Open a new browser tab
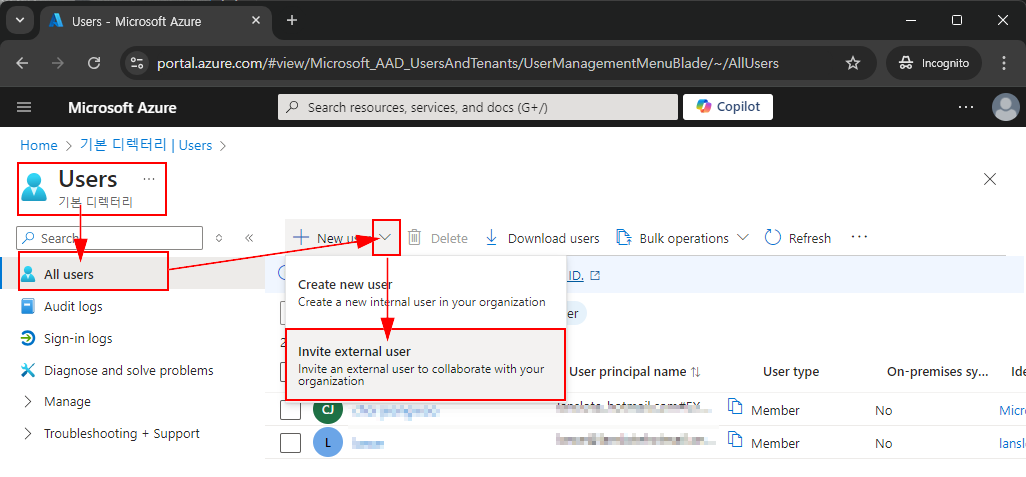 tap(292, 20)
